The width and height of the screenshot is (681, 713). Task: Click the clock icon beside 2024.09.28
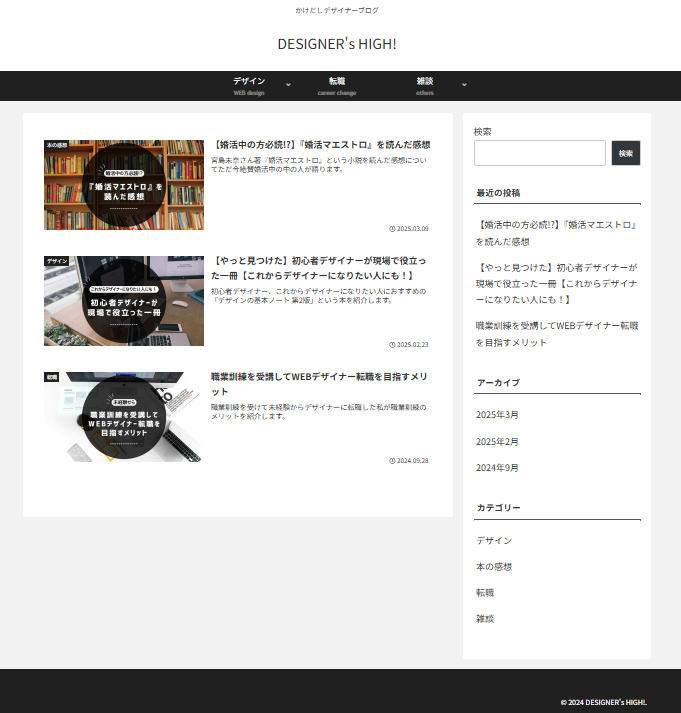pos(392,461)
